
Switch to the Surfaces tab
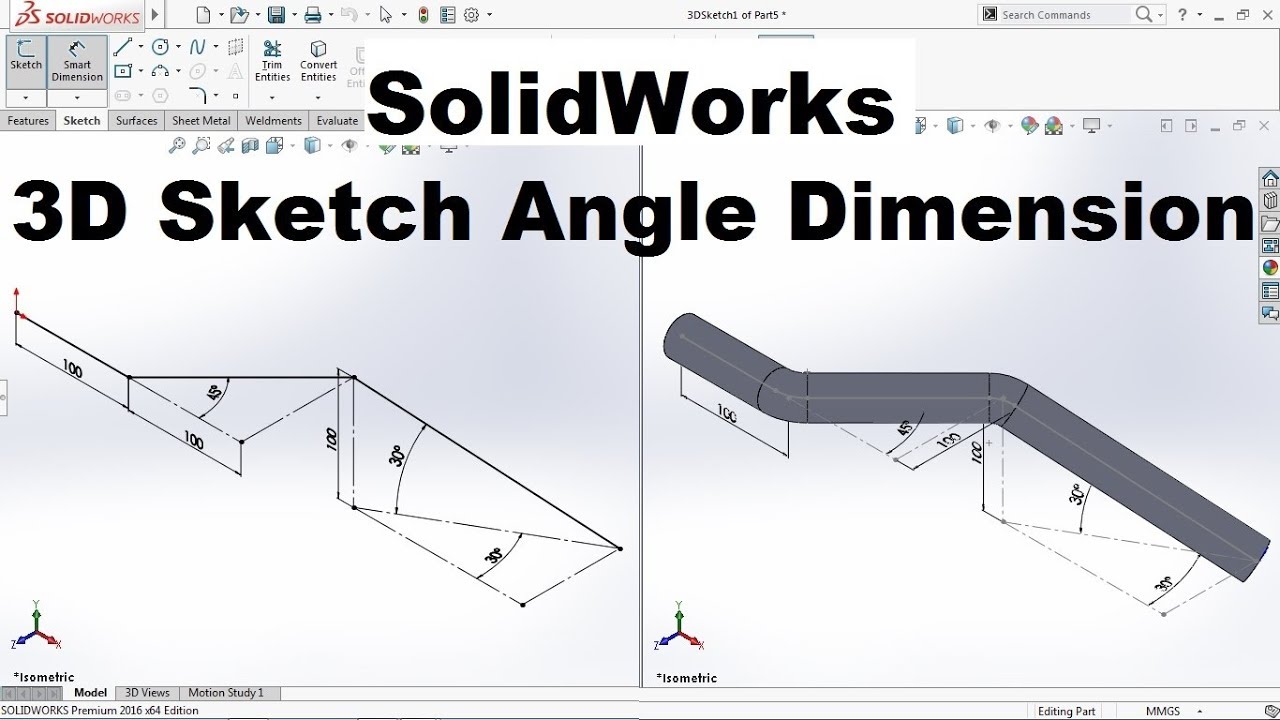(x=136, y=121)
